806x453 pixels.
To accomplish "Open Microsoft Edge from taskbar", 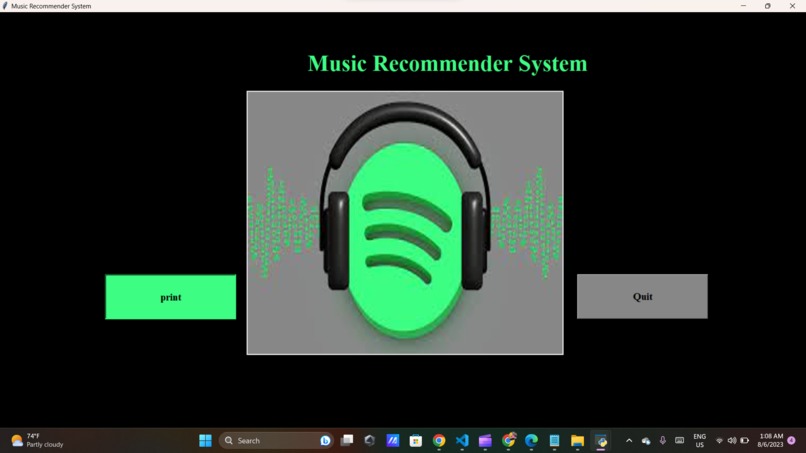I will 531,441.
